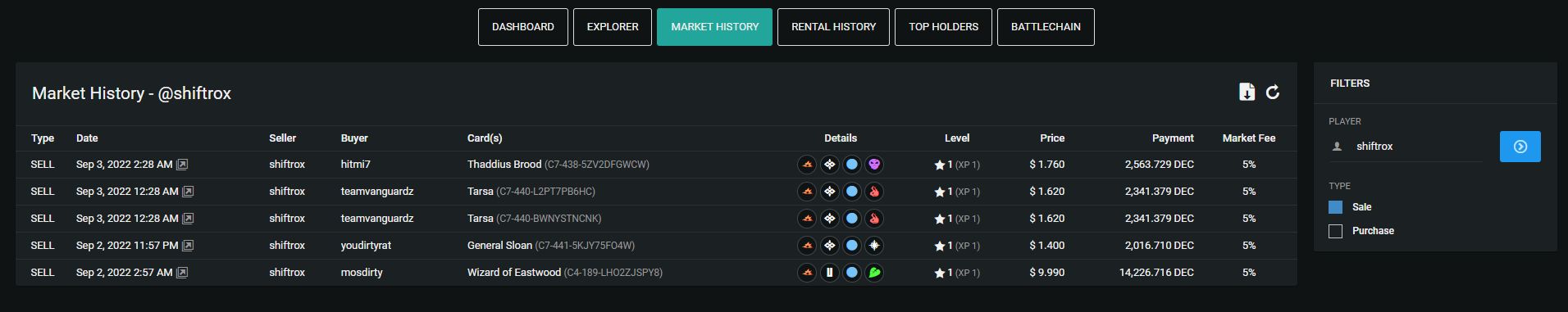The image size is (1568, 312).
Task: Click green earth leaf icon for Wizard of Eastwood
Action: 874,273
